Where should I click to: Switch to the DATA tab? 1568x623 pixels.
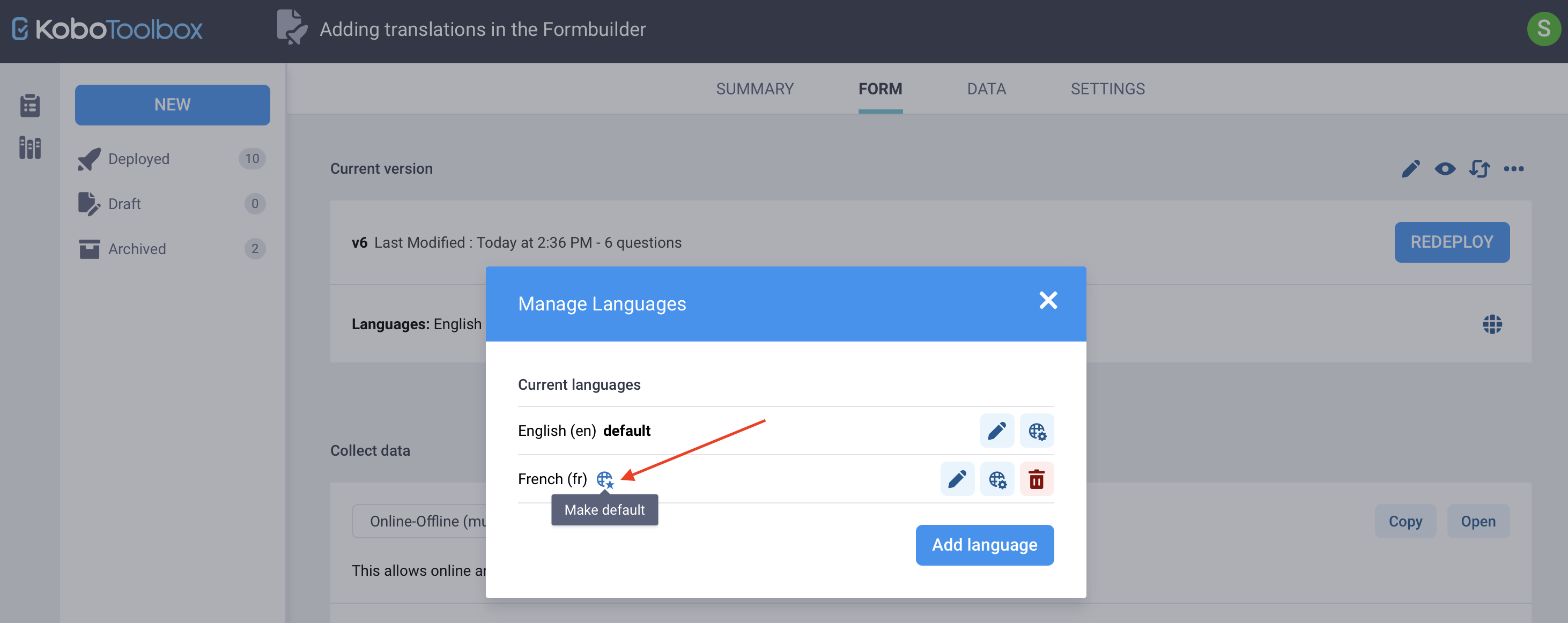986,89
